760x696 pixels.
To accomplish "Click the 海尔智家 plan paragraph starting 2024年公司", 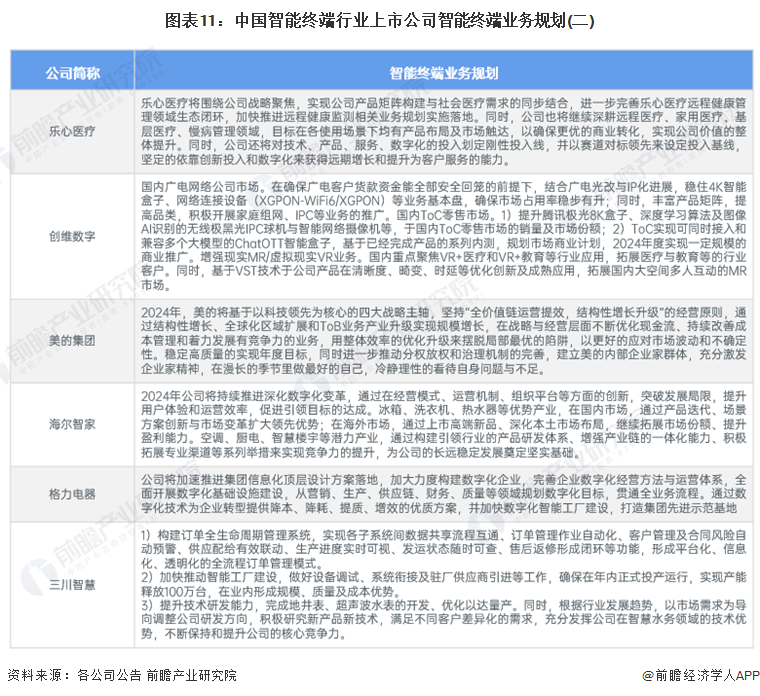I will click(443, 425).
